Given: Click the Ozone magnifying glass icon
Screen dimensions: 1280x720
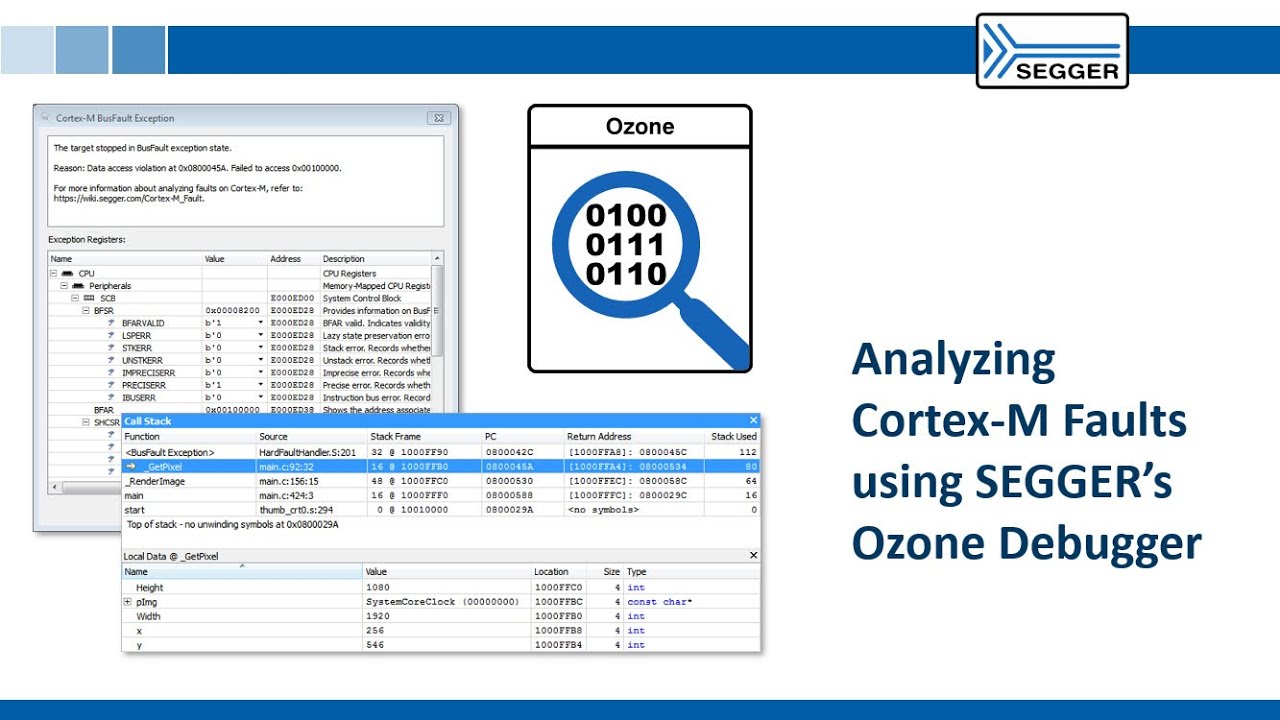Looking at the screenshot, I should (651, 268).
